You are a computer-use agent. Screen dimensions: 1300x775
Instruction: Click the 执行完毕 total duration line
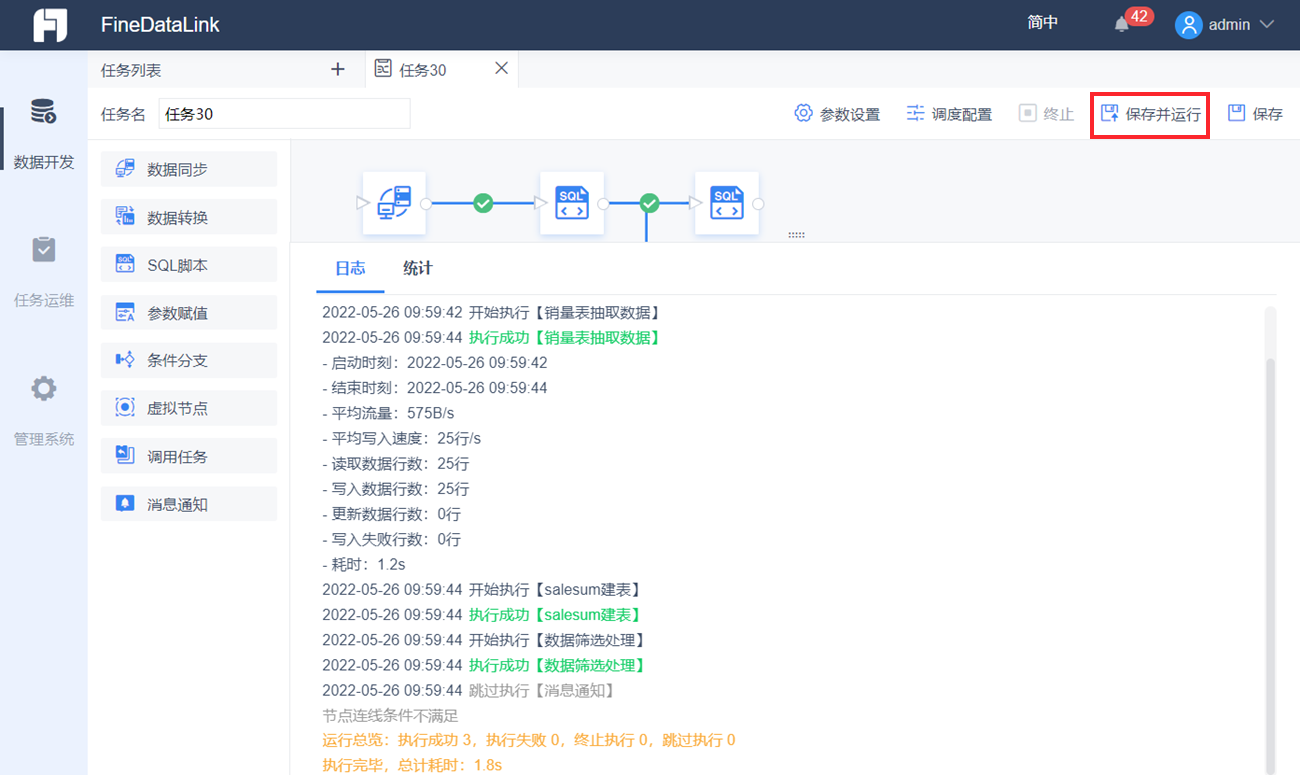(412, 765)
